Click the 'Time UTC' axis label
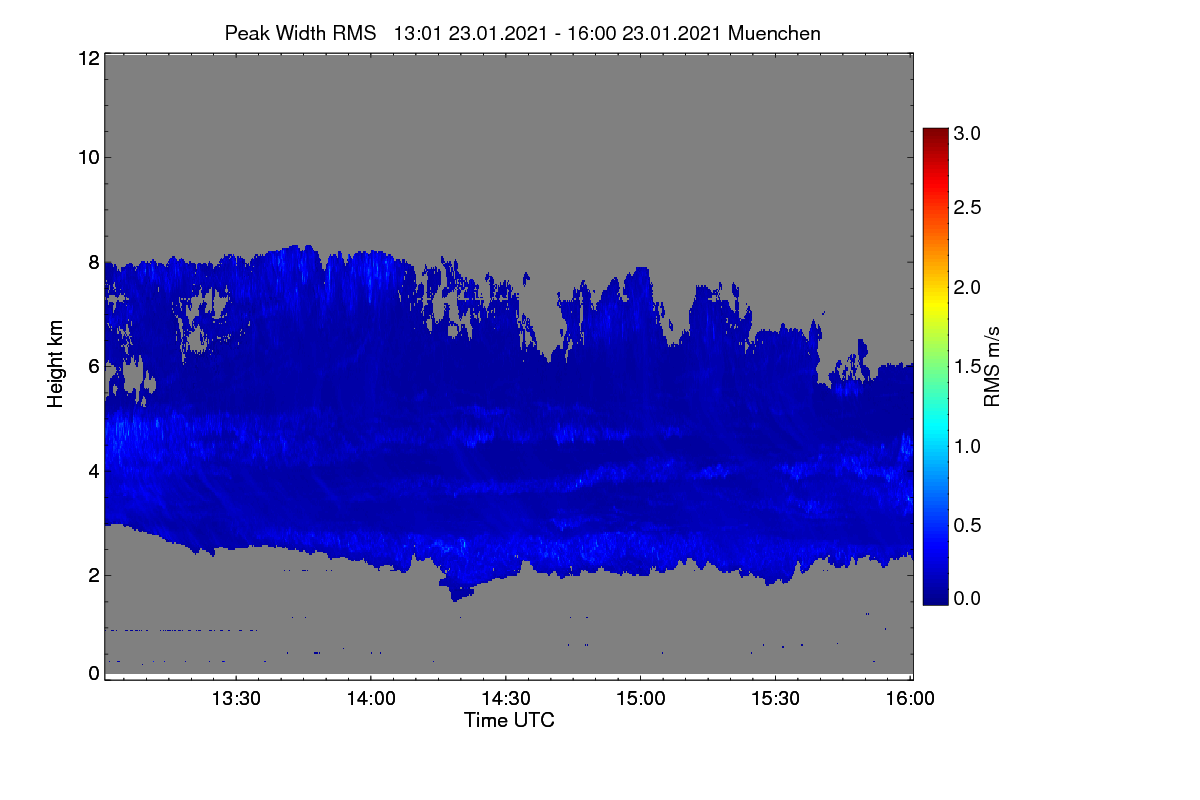 click(509, 720)
